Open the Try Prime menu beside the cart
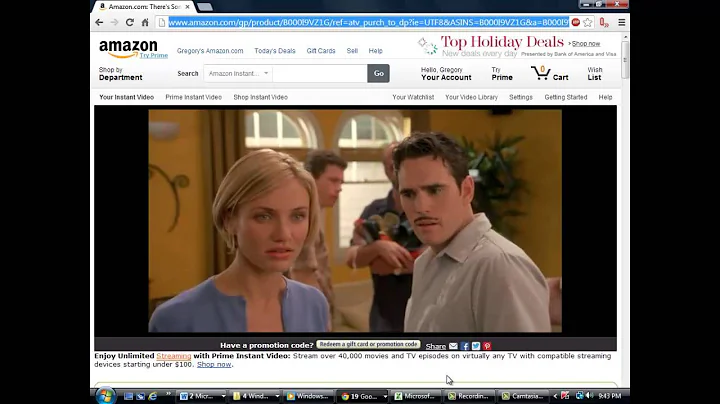Image resolution: width=720 pixels, height=404 pixels. 501,73
